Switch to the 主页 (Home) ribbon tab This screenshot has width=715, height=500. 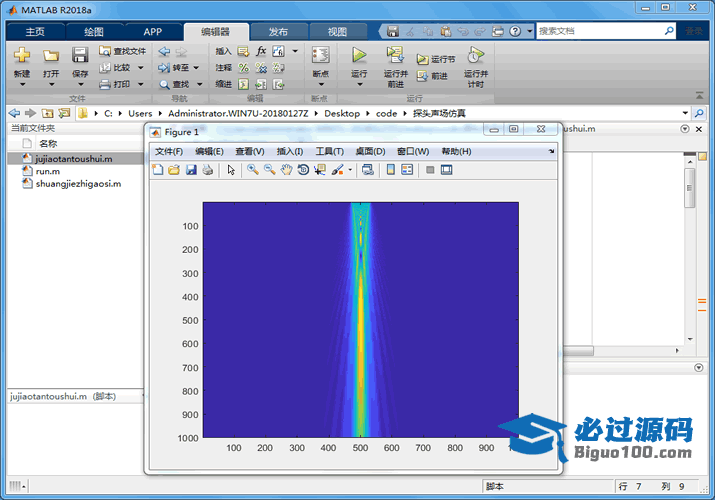[x=35, y=31]
